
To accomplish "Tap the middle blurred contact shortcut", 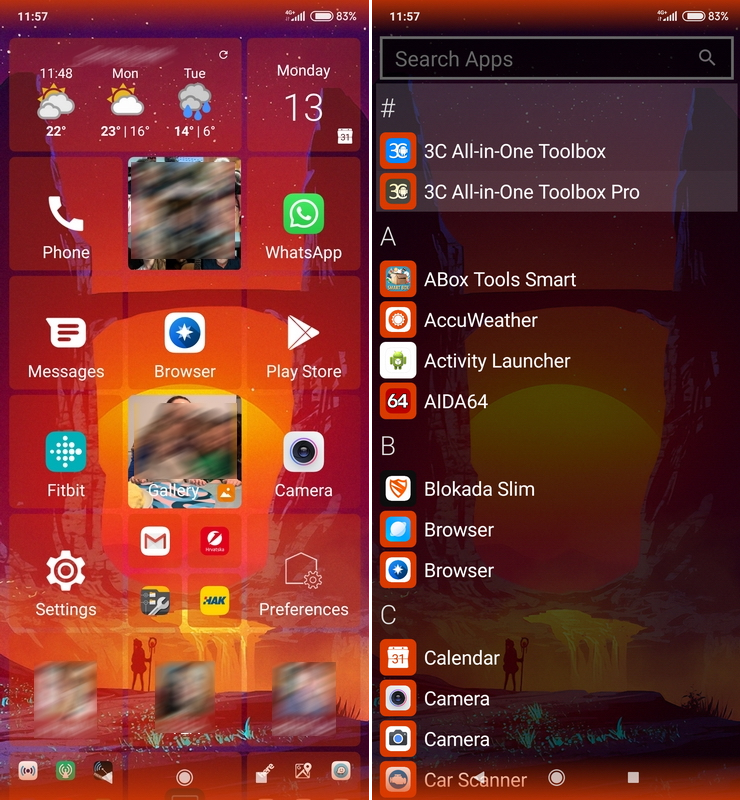I will [x=185, y=698].
